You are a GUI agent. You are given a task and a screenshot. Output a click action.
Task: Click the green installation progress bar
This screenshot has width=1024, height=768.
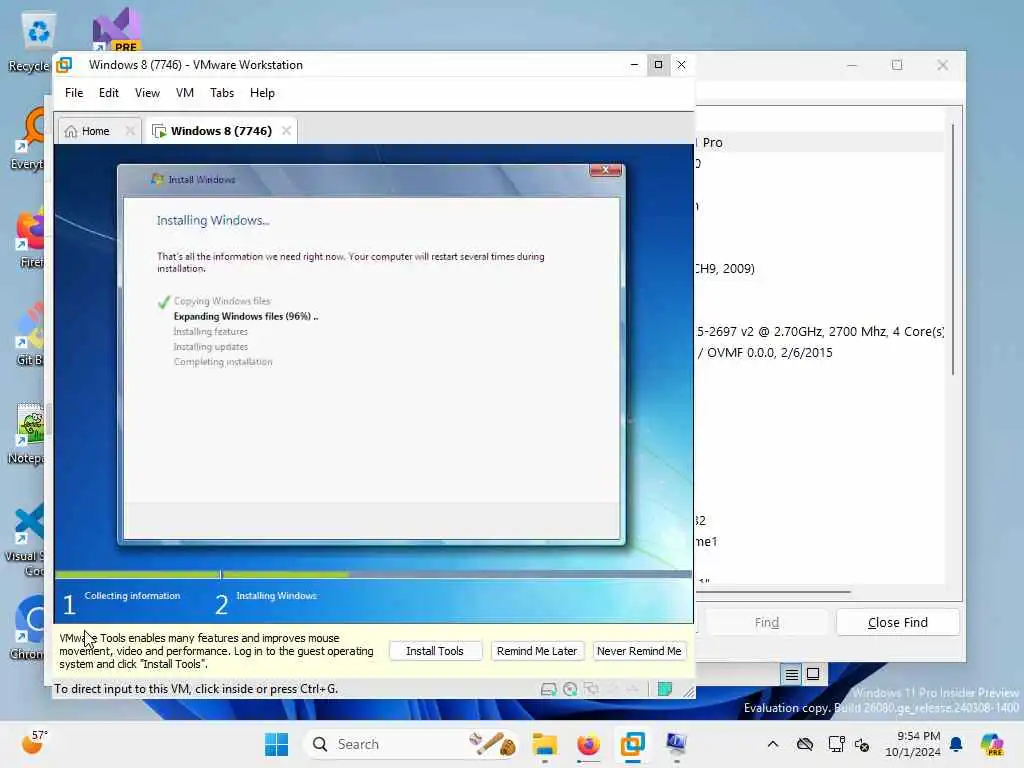[202, 575]
